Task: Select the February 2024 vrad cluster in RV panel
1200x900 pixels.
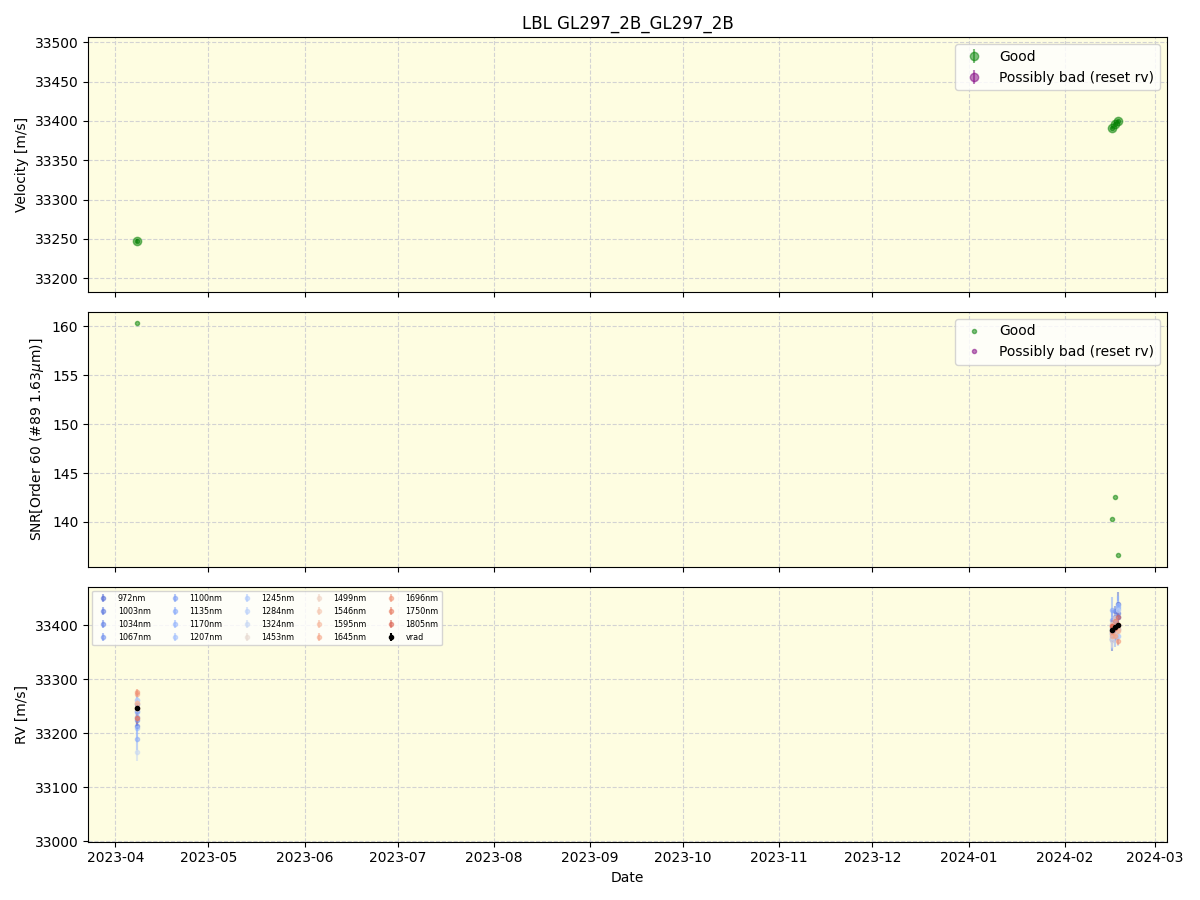Action: click(1115, 628)
